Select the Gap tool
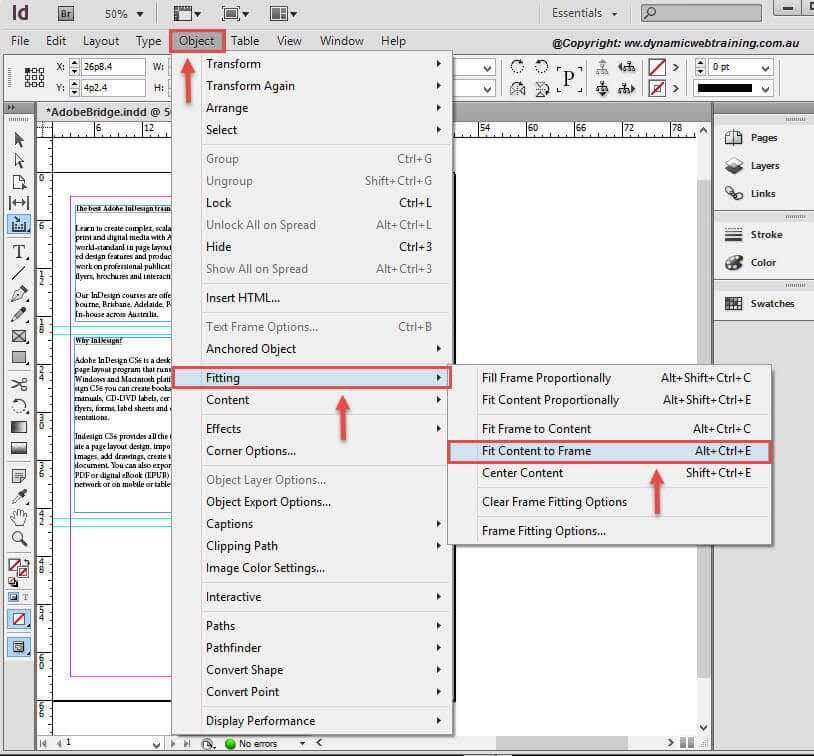The width and height of the screenshot is (814, 756). 19,203
